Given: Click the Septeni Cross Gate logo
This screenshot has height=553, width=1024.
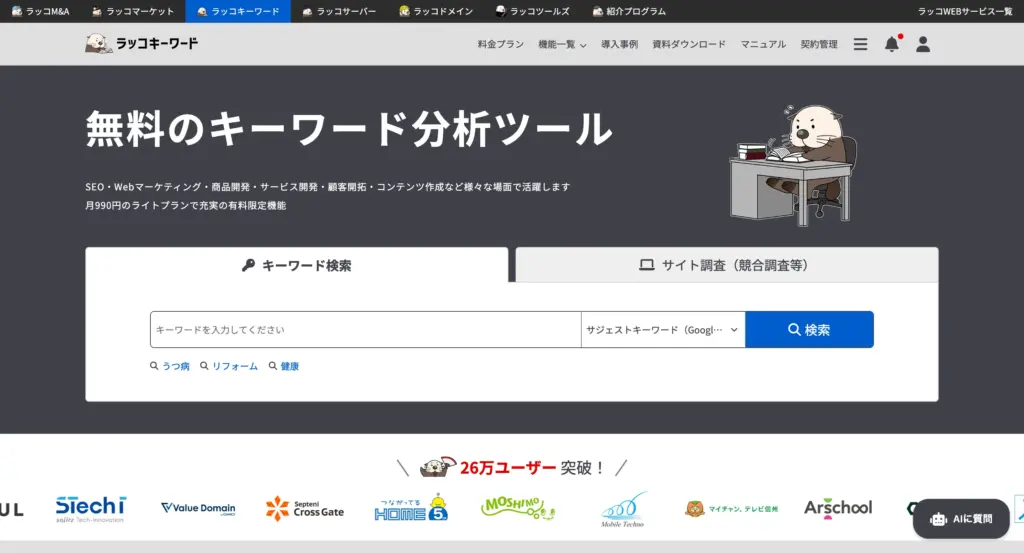Looking at the screenshot, I should point(304,508).
